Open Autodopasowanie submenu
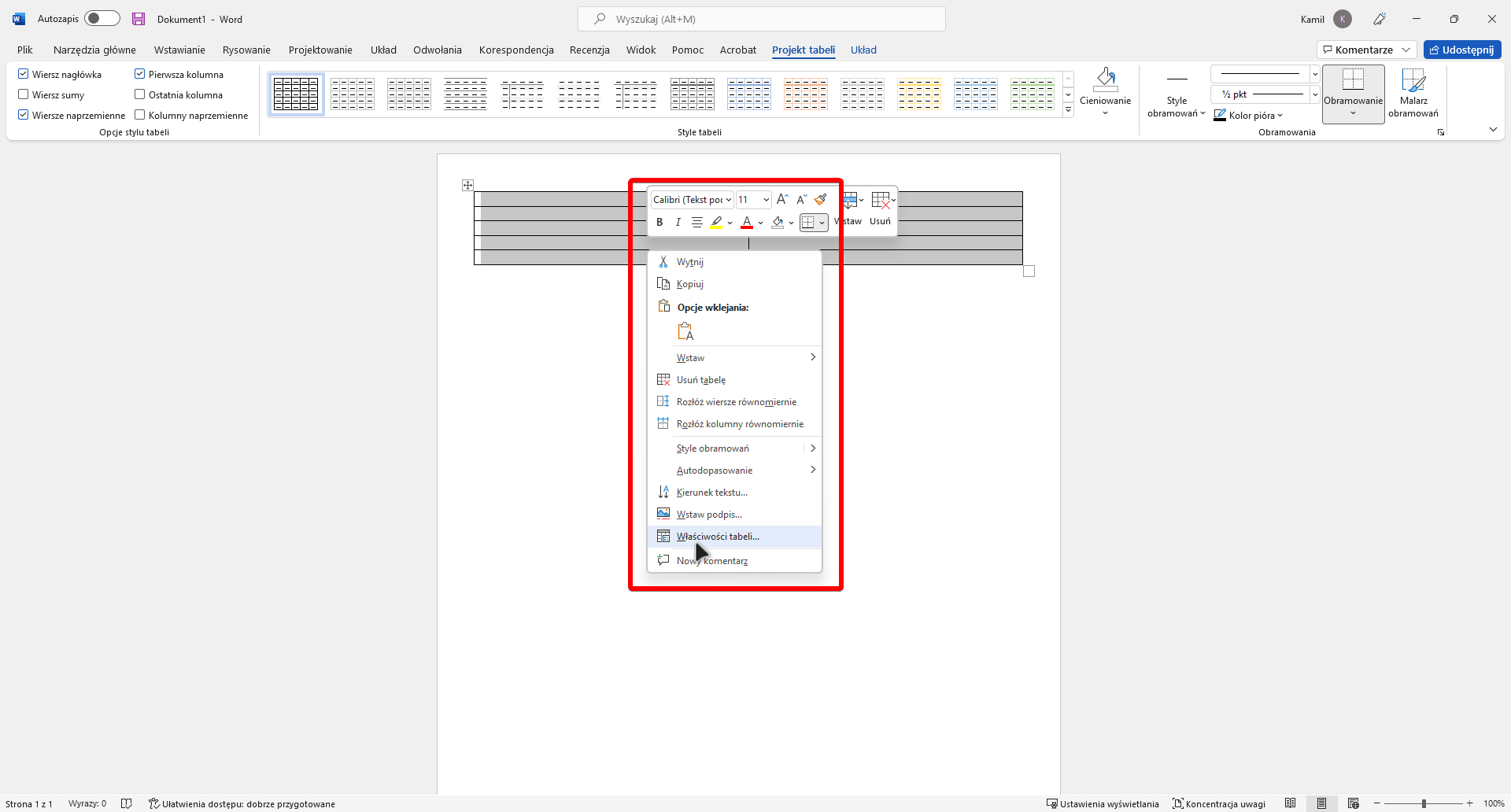 pyautogui.click(x=734, y=471)
